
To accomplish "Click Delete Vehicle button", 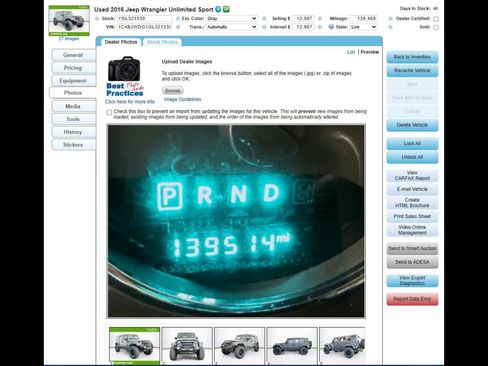I will click(412, 125).
